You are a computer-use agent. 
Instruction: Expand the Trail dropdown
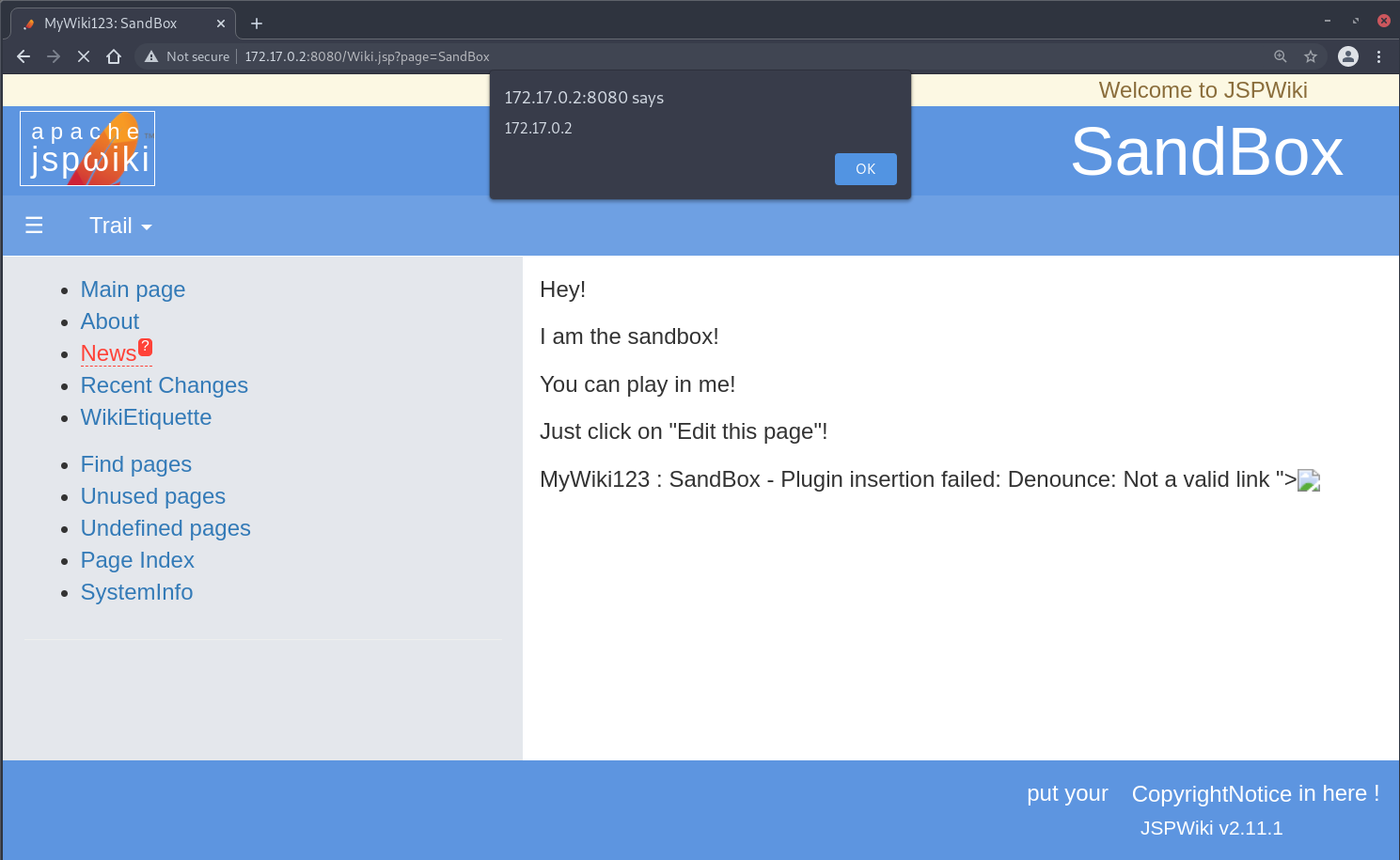[x=120, y=226]
